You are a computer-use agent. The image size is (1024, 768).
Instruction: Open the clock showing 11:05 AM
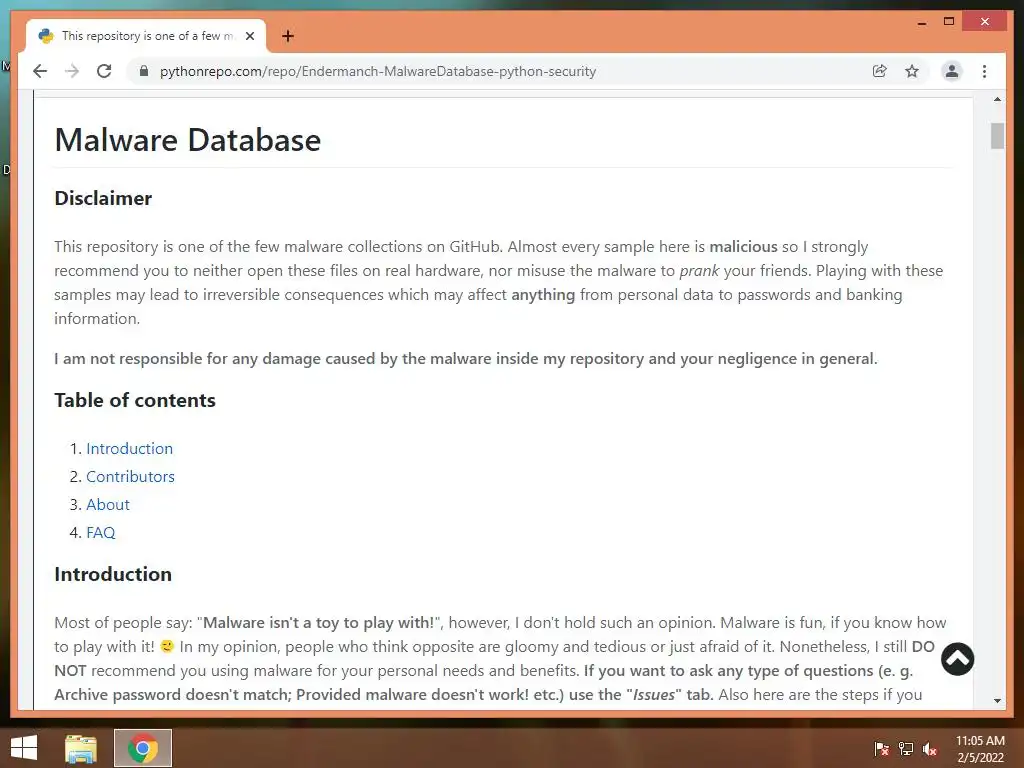point(980,749)
